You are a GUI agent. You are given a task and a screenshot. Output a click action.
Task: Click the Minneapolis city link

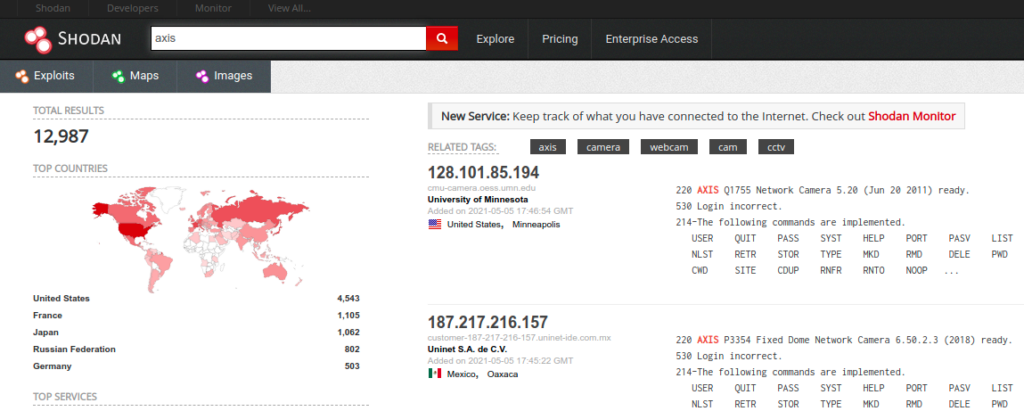(536, 224)
